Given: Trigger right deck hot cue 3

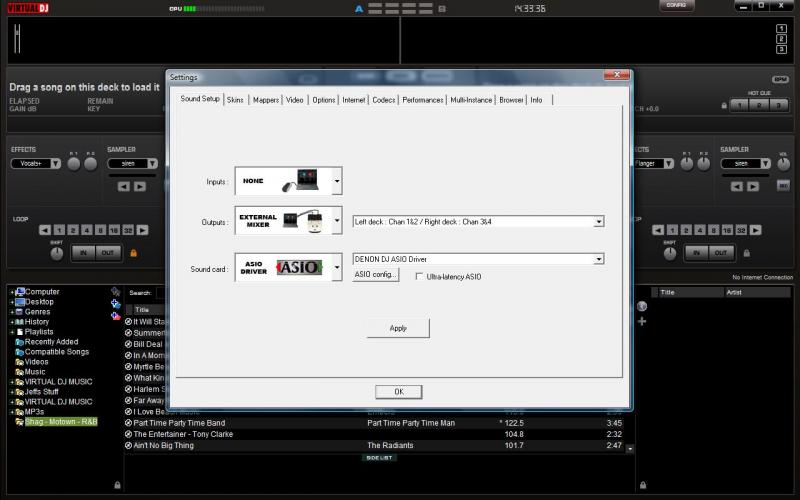Looking at the screenshot, I should (x=779, y=106).
